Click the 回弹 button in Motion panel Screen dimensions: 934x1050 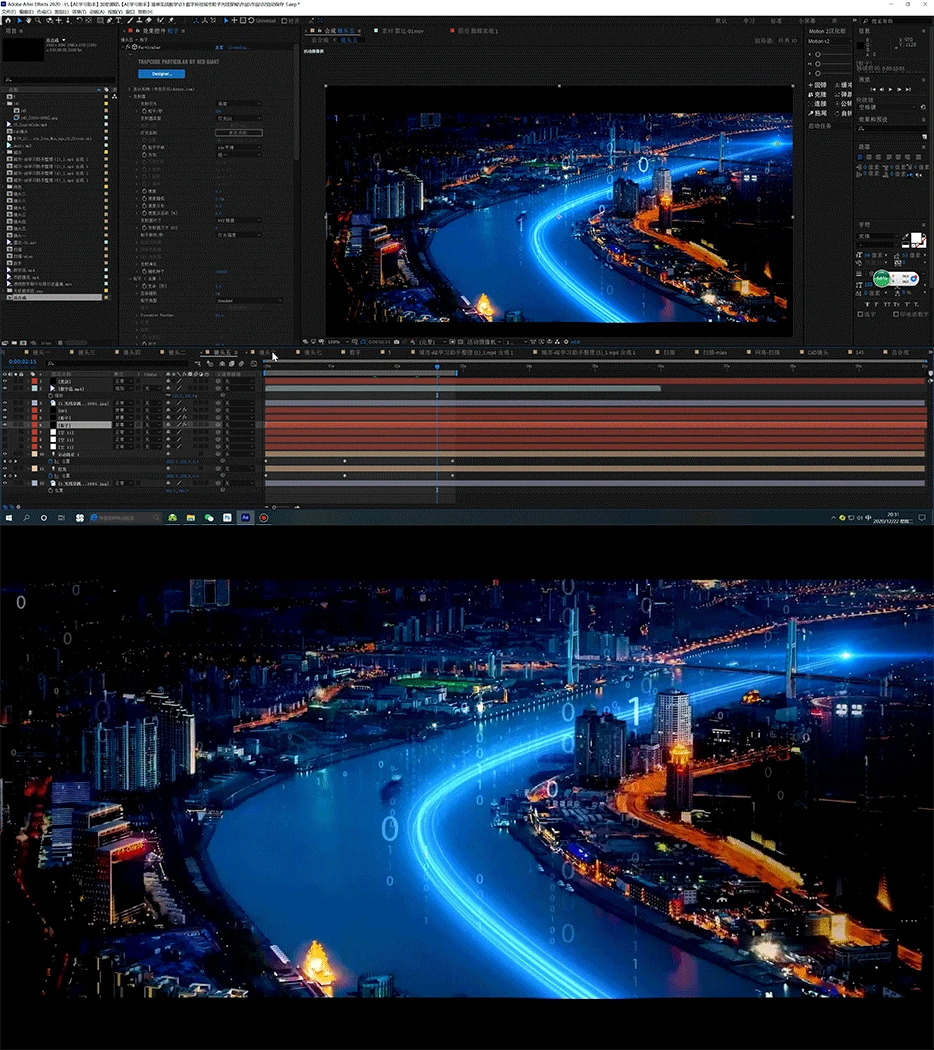(x=818, y=85)
